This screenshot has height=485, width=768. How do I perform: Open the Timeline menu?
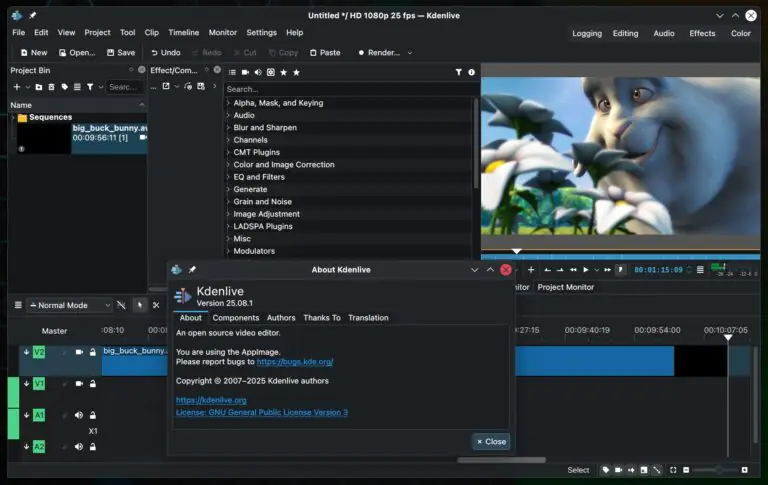[x=183, y=33]
